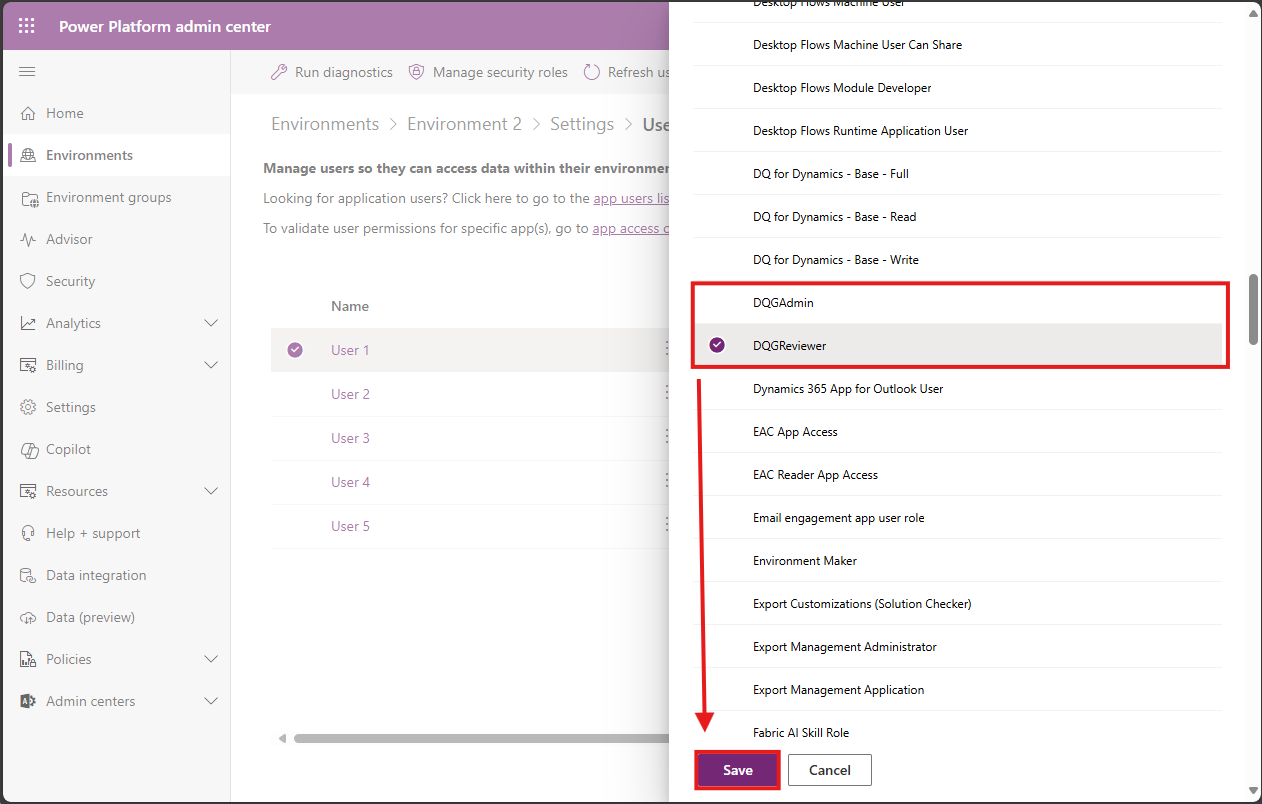The height and width of the screenshot is (804, 1262).
Task: Select DQ for Dynamics - Base - Write role
Action: click(x=957, y=259)
